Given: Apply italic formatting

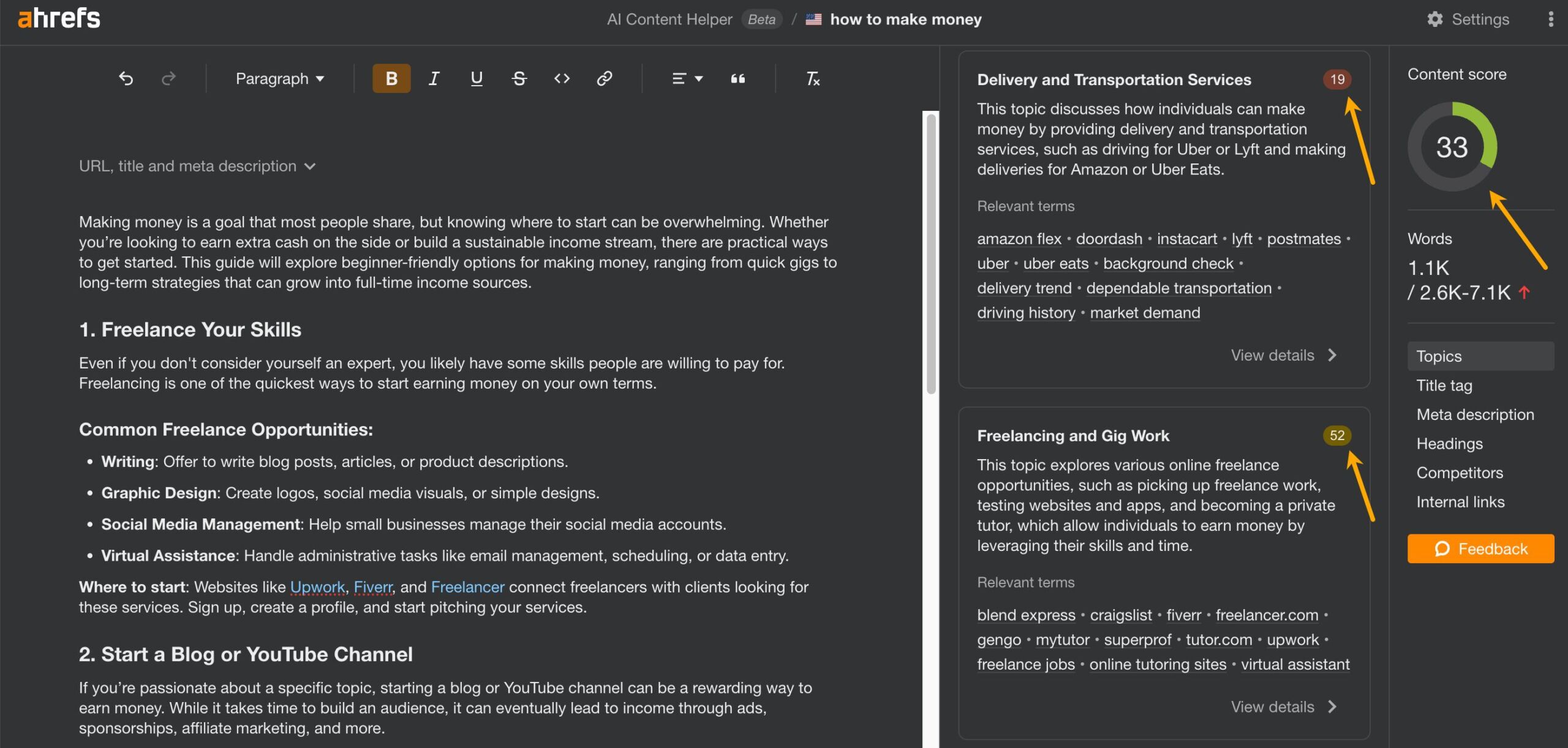Looking at the screenshot, I should pyautogui.click(x=433, y=78).
